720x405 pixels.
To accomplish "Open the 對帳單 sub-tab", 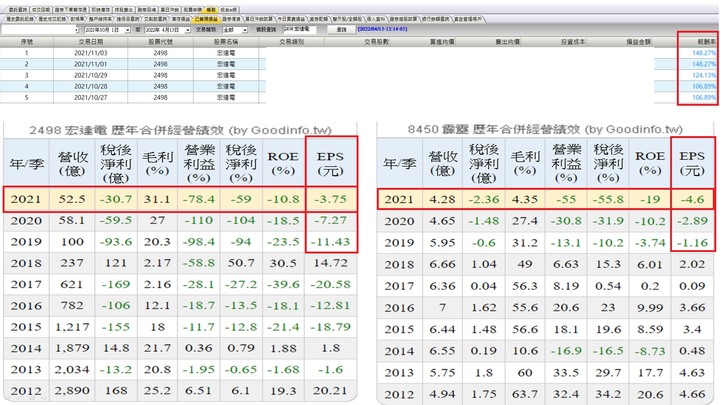I will coord(77,19).
